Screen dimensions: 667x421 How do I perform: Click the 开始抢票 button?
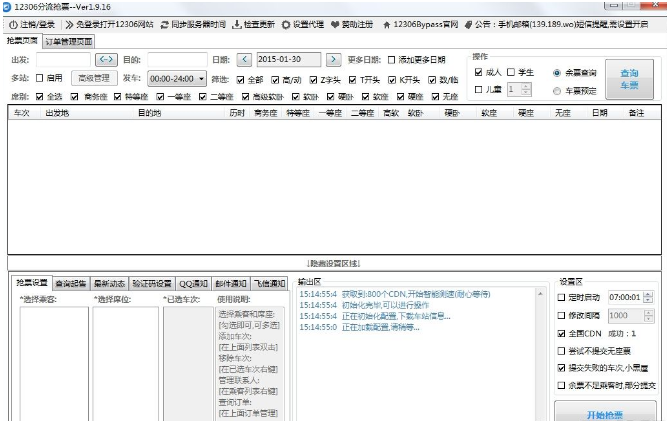click(605, 412)
